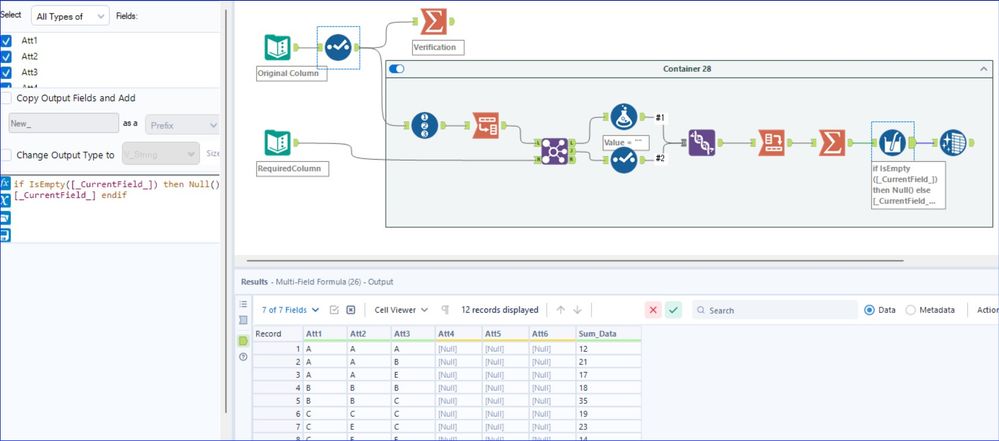
Task: Toggle the Container 28 enable switch
Action: click(396, 69)
